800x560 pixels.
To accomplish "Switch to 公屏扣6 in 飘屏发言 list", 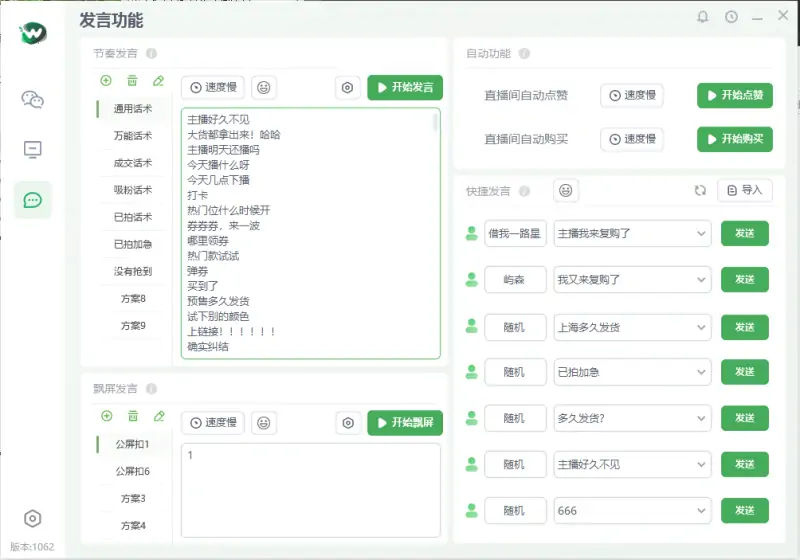I will pyautogui.click(x=132, y=471).
